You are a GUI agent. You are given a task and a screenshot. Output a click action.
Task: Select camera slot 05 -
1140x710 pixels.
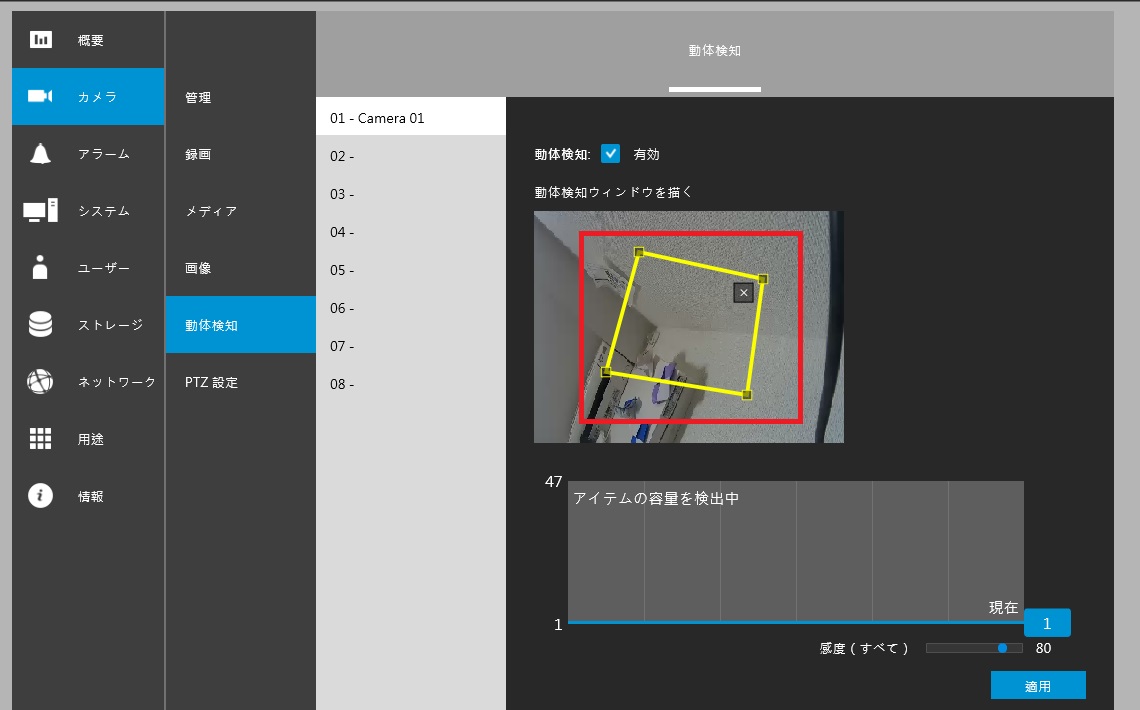(x=411, y=270)
